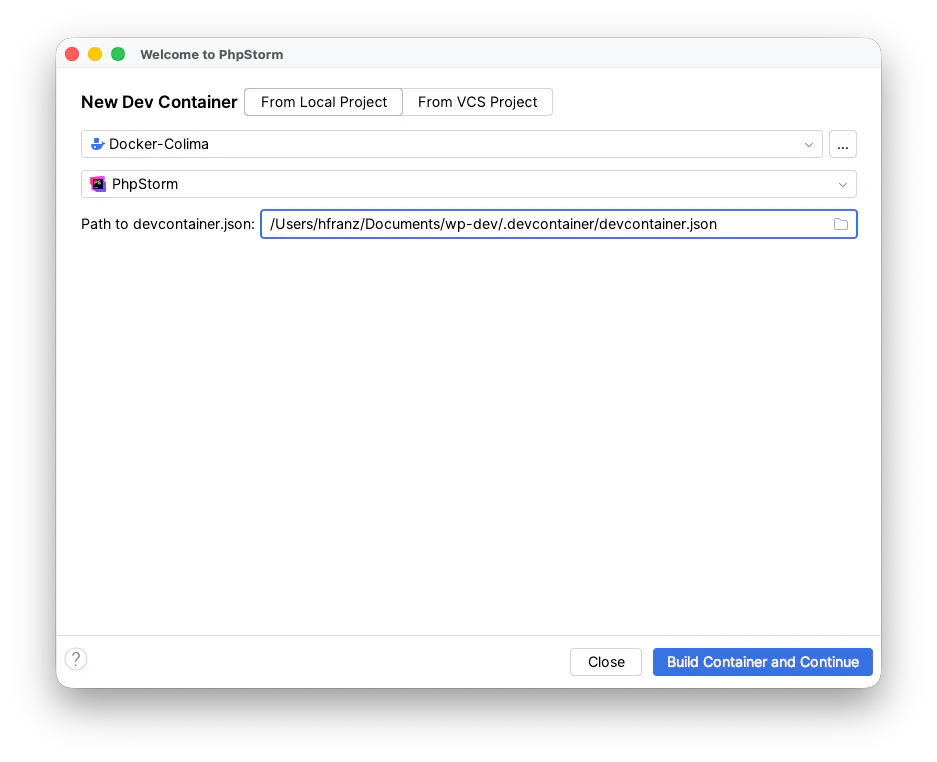
Task: Maximize the window with green button
Action: pyautogui.click(x=118, y=54)
